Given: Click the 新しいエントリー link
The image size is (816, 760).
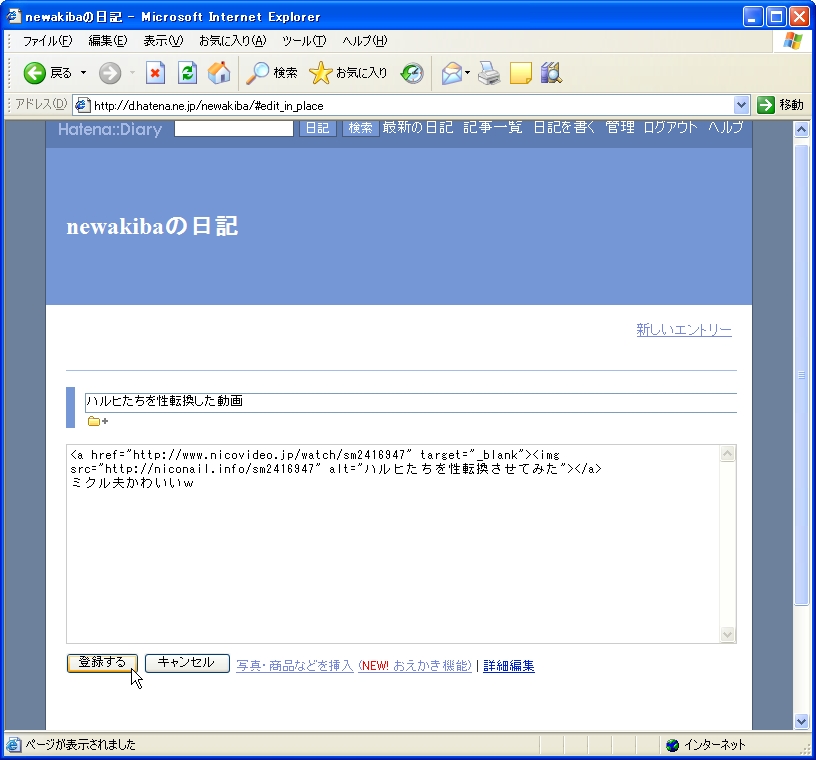Looking at the screenshot, I should pyautogui.click(x=684, y=330).
